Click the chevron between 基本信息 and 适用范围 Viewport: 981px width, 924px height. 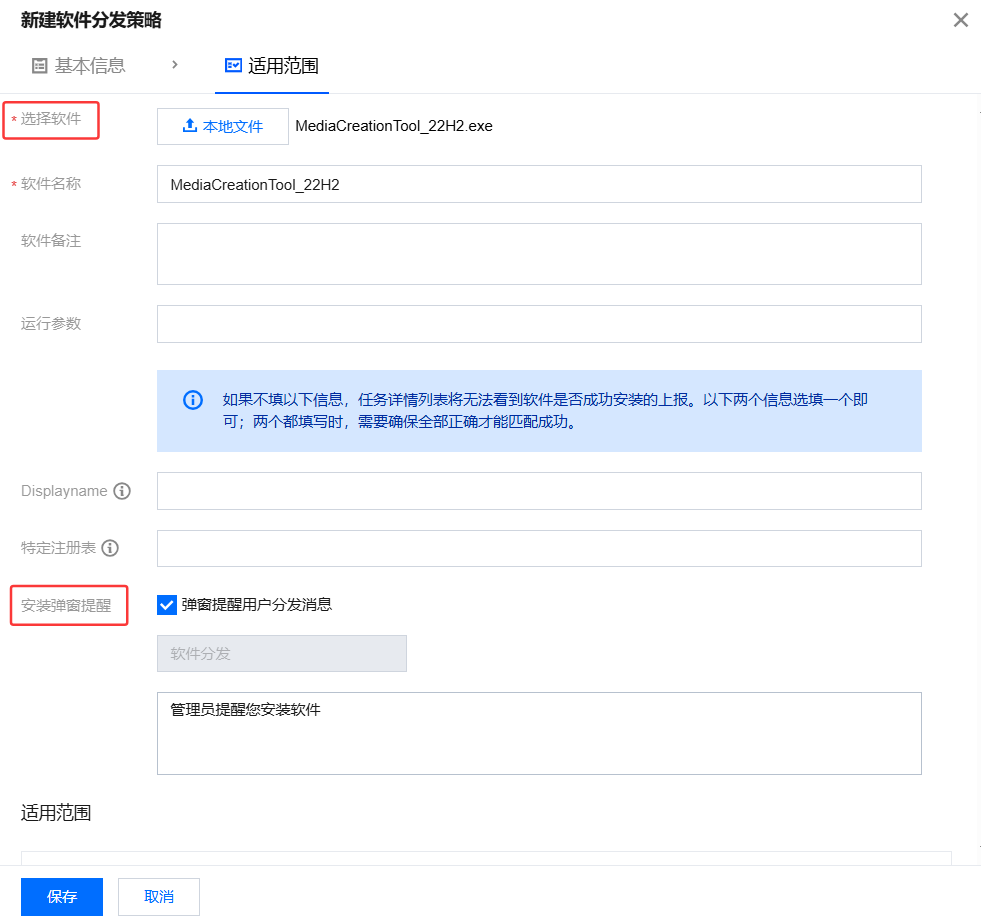tap(175, 65)
